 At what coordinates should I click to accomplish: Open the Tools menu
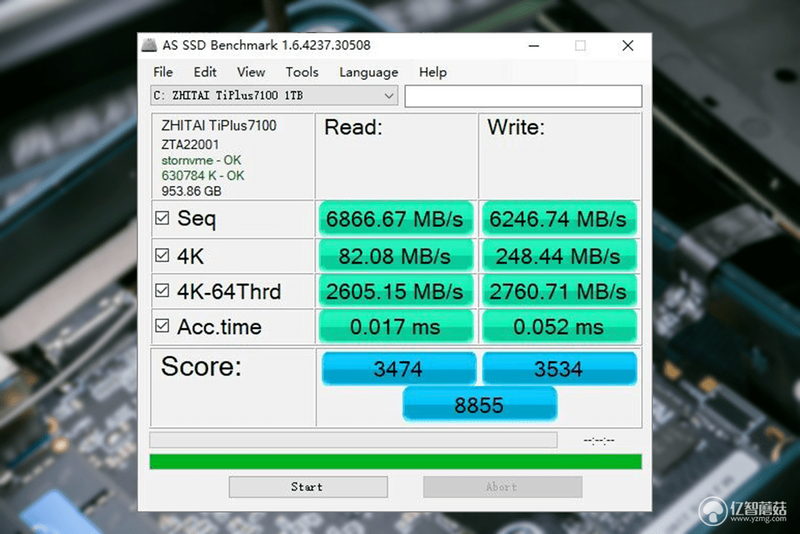coord(302,72)
